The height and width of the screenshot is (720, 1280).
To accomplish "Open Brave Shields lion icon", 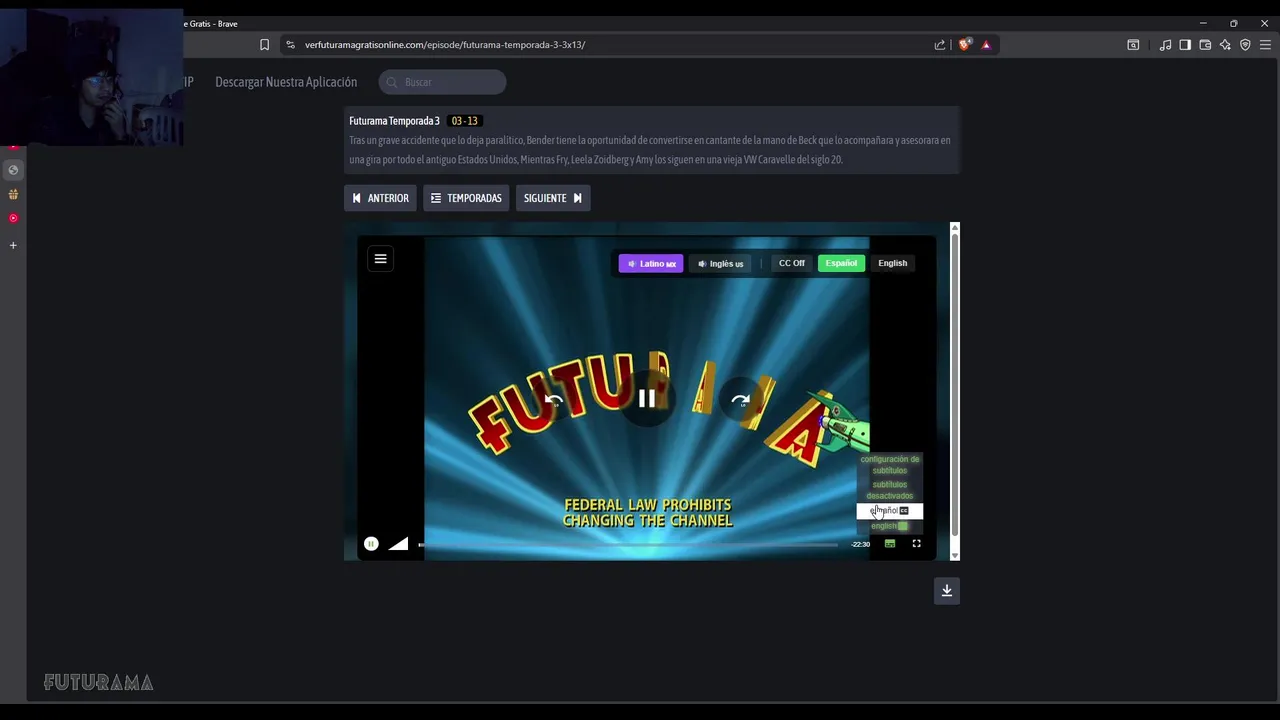I will tap(964, 45).
